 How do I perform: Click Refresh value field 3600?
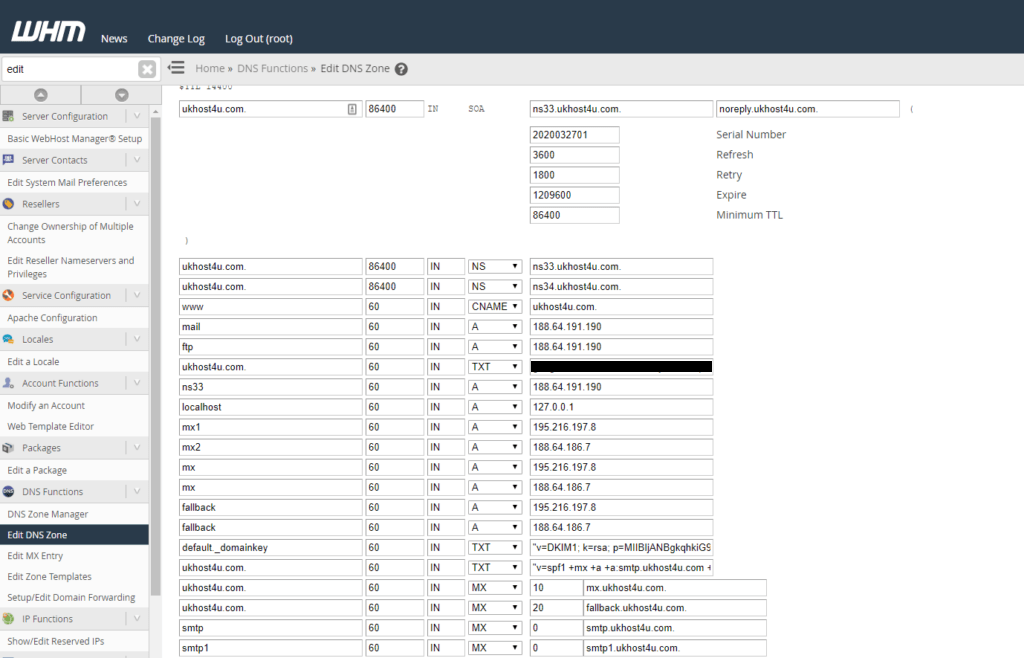click(575, 155)
